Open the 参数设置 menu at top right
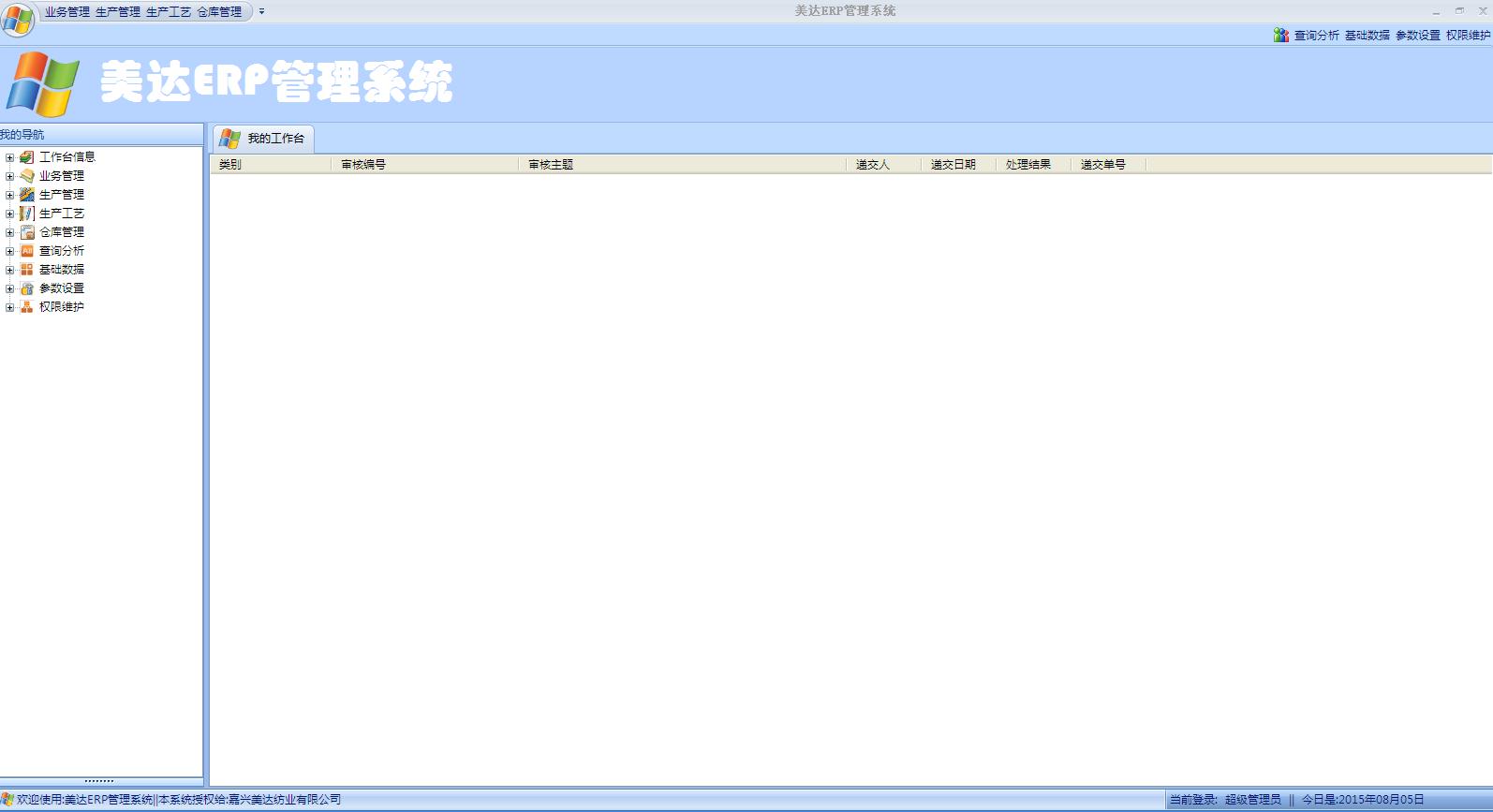The image size is (1493, 812). [x=1418, y=36]
